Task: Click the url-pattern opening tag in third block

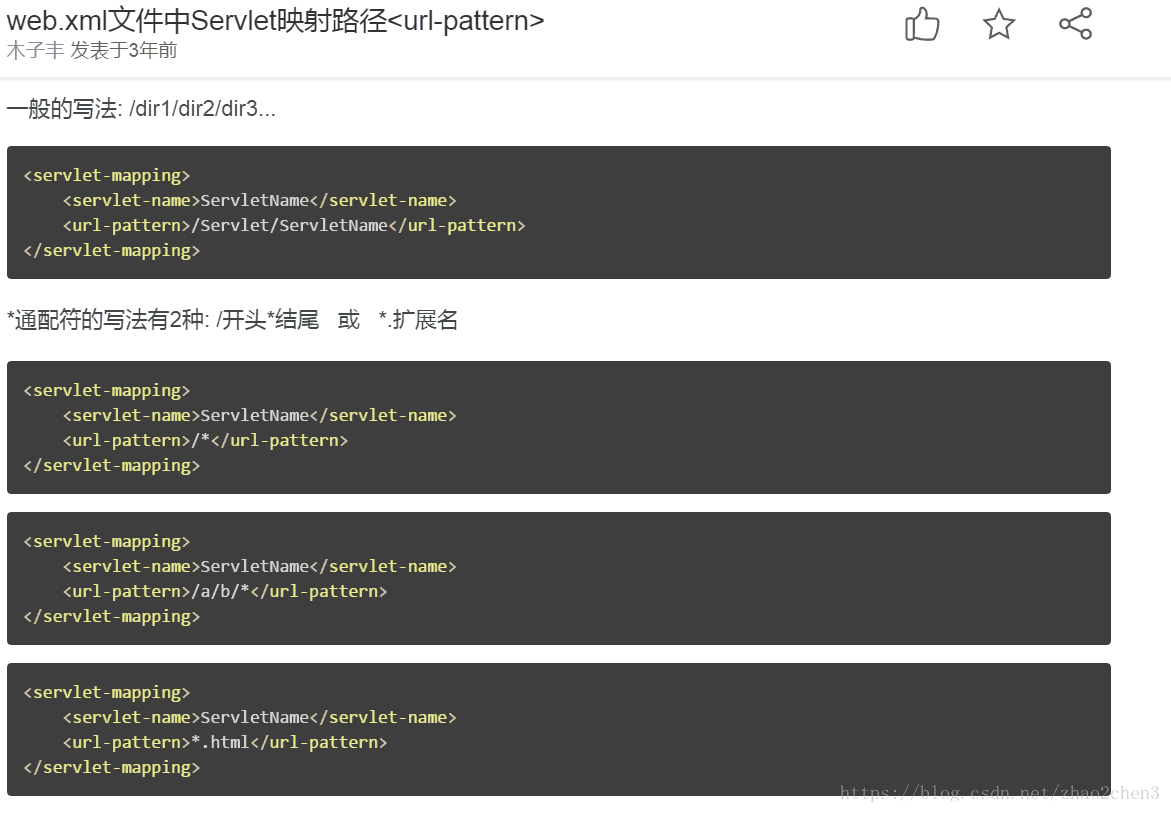Action: 125,591
